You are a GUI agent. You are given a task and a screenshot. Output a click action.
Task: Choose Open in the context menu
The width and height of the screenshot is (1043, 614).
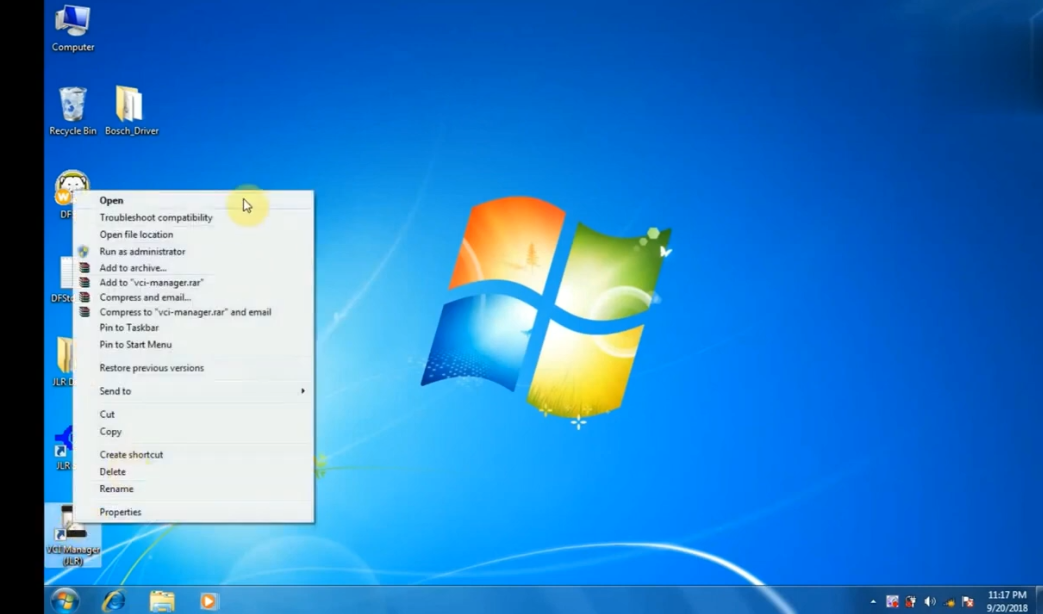click(193, 200)
